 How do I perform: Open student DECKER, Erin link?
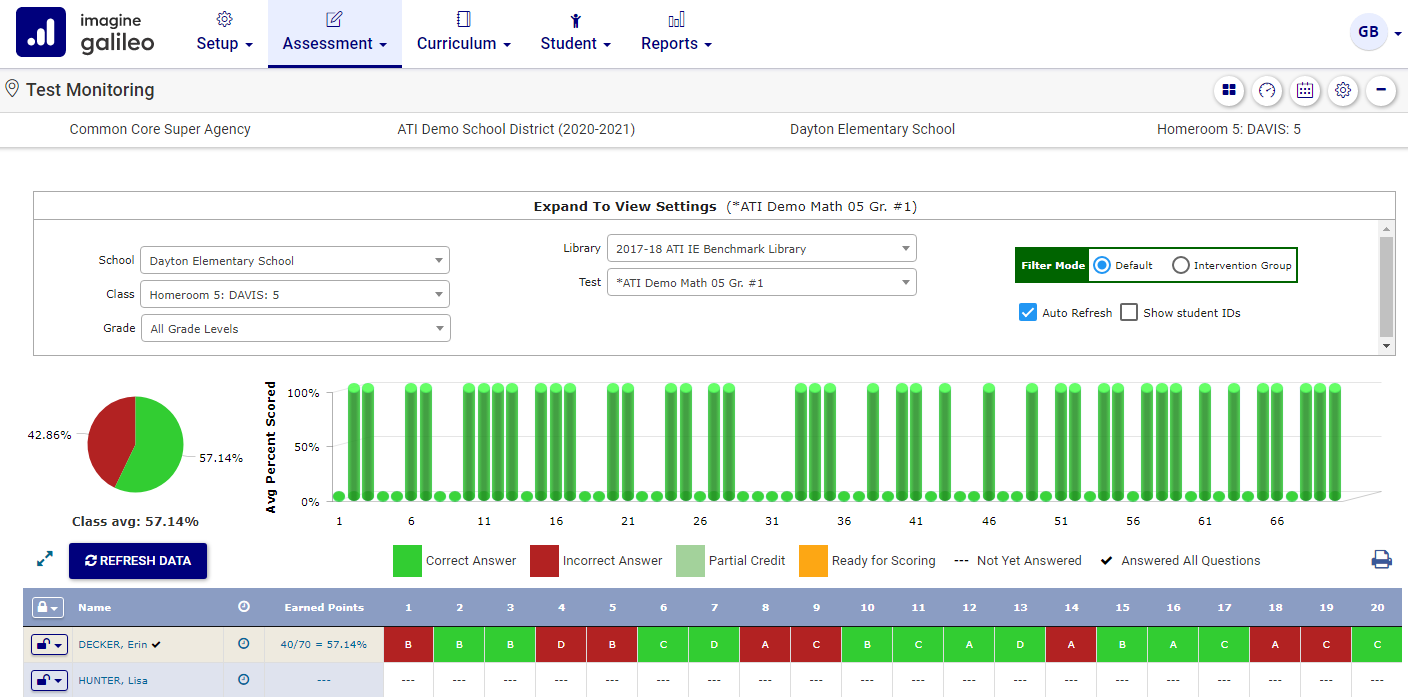(112, 644)
